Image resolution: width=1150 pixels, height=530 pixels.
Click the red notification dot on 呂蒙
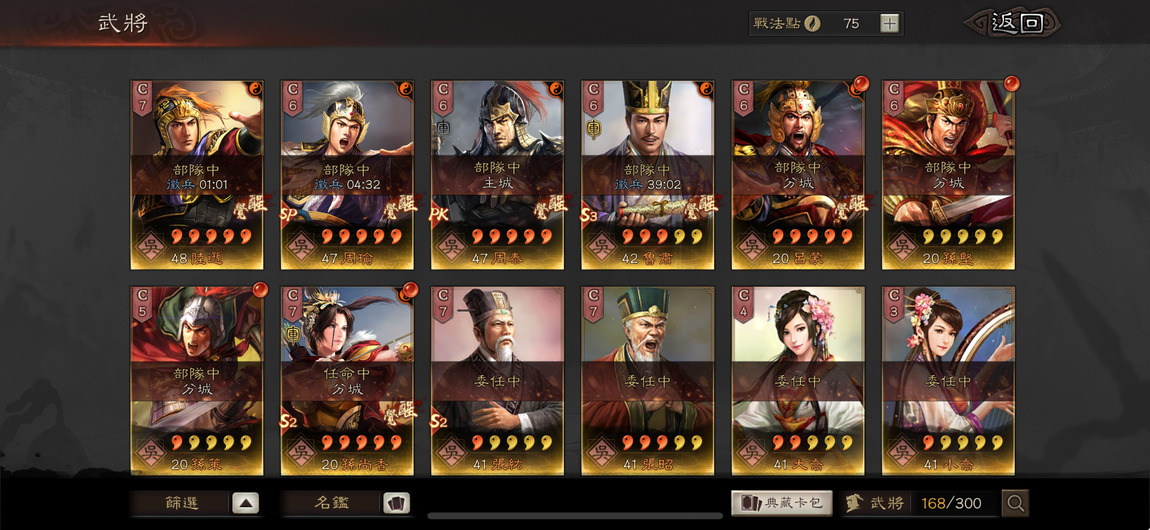[x=861, y=84]
